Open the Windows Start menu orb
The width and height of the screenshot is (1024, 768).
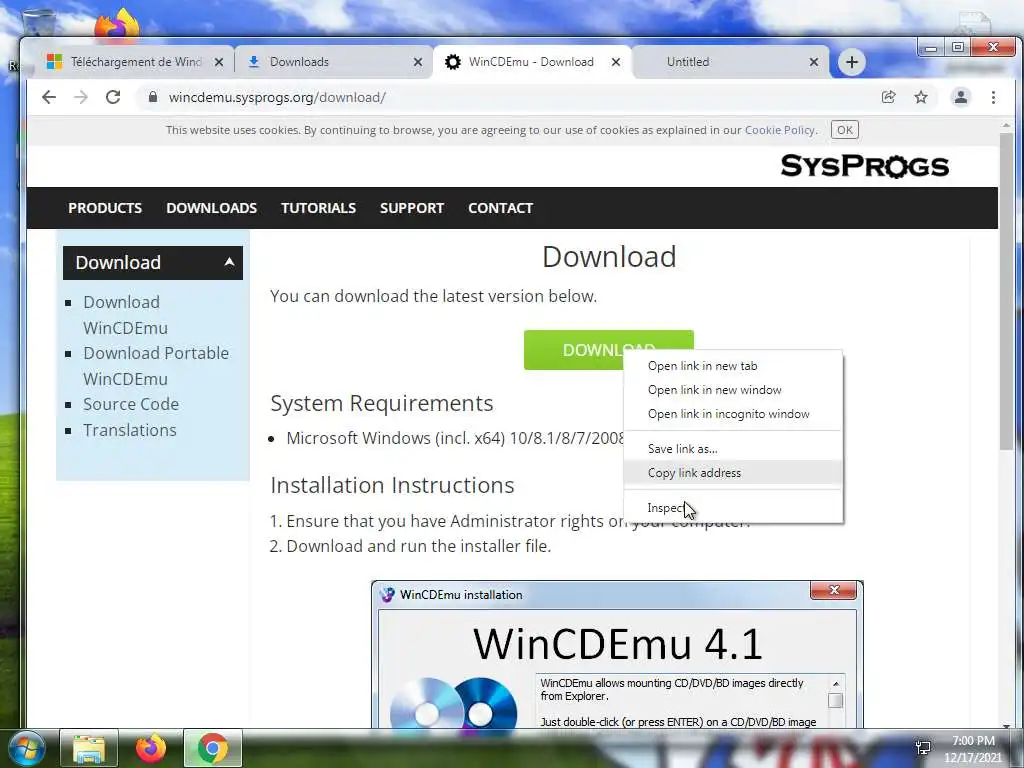(x=26, y=748)
